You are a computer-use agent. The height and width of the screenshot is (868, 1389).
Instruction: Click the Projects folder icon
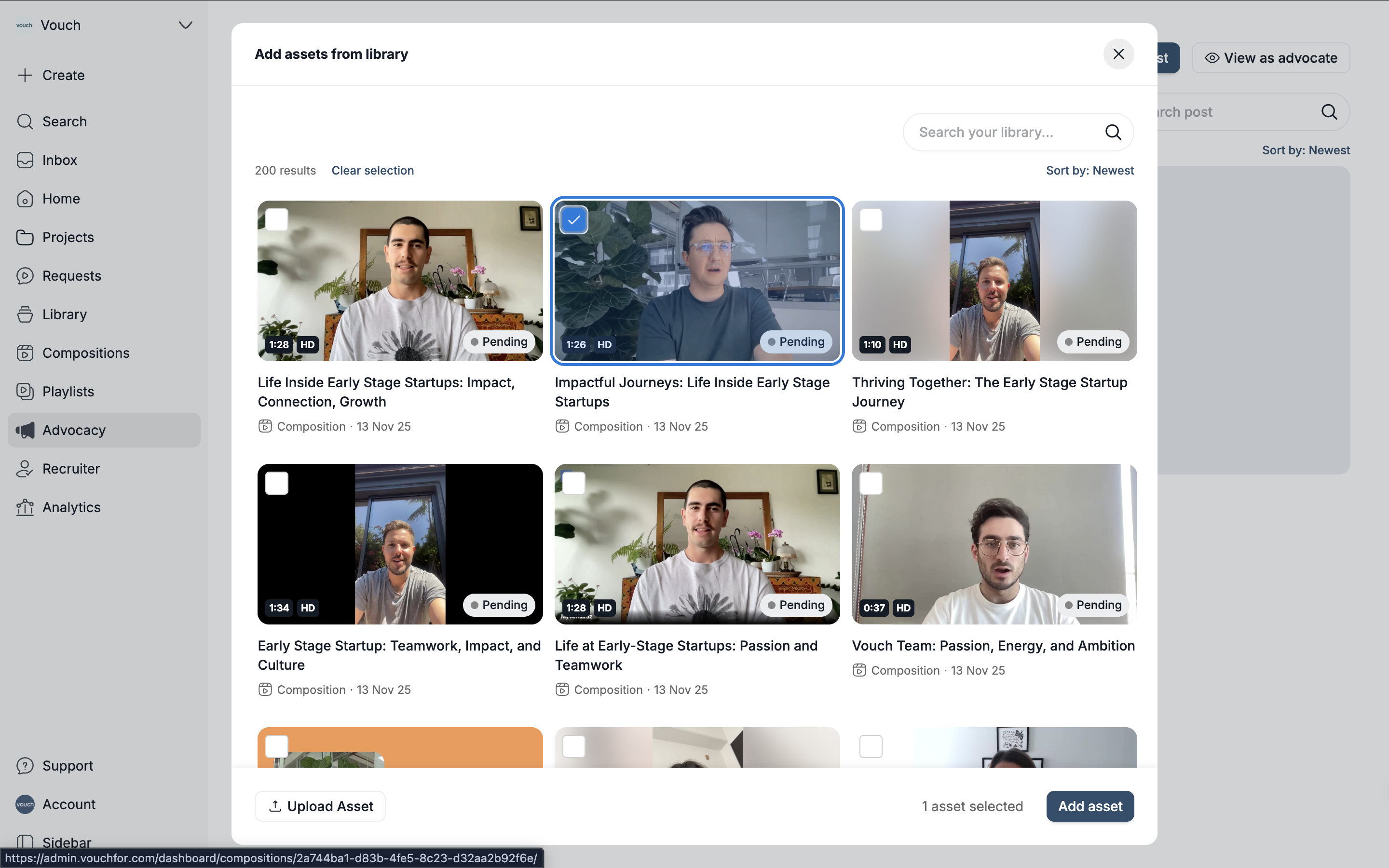click(25, 237)
